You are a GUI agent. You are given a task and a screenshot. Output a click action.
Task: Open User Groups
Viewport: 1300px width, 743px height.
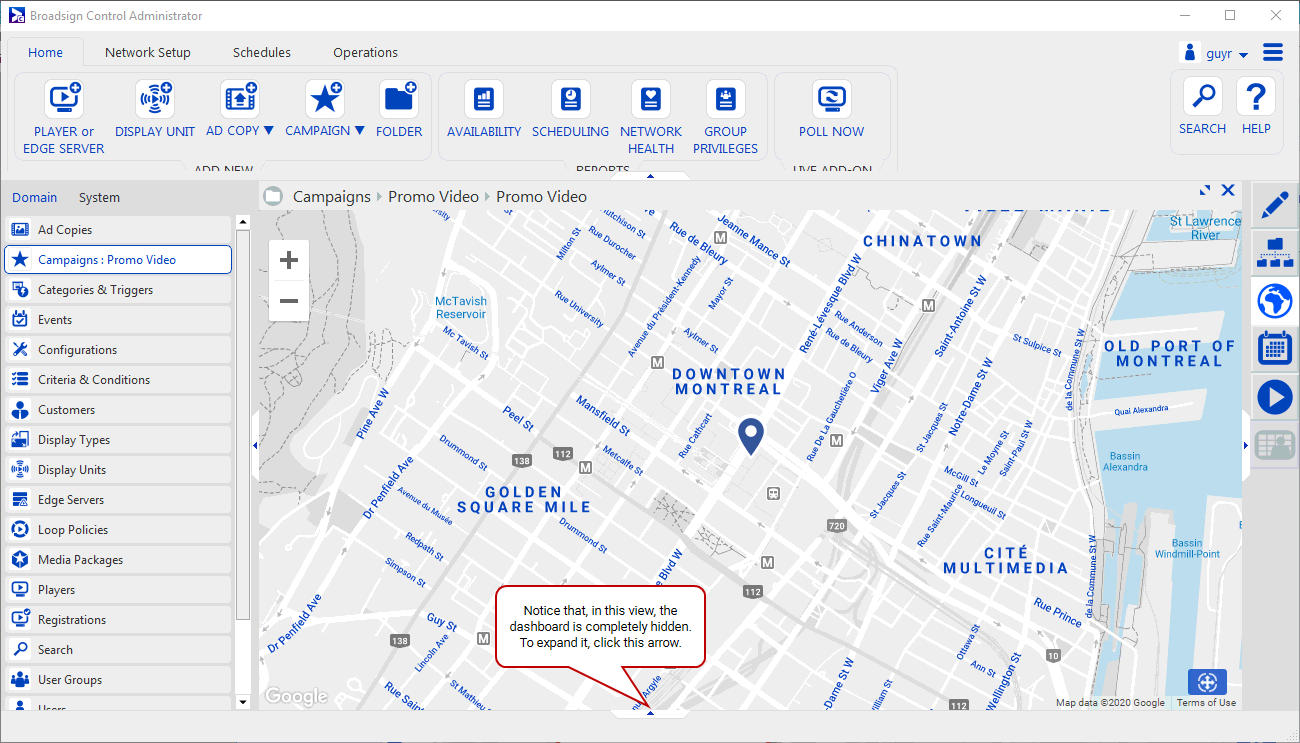click(118, 680)
